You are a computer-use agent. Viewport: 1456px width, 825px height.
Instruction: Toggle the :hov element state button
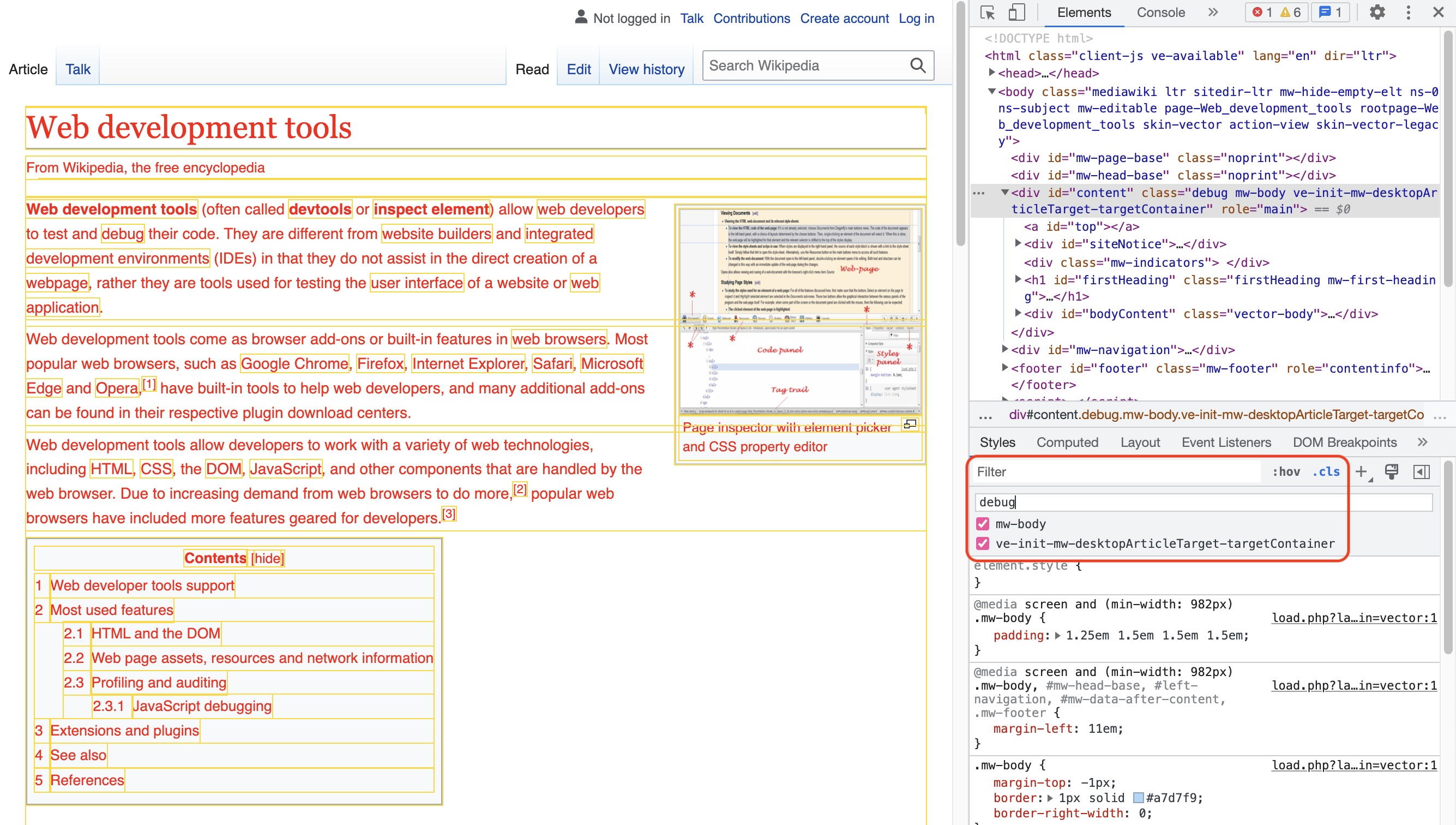[x=1286, y=472]
